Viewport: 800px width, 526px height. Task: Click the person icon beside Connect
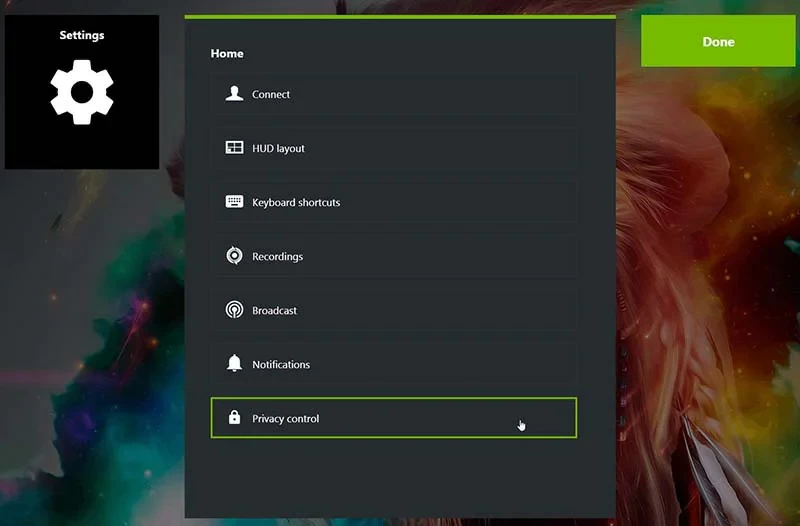click(x=234, y=94)
